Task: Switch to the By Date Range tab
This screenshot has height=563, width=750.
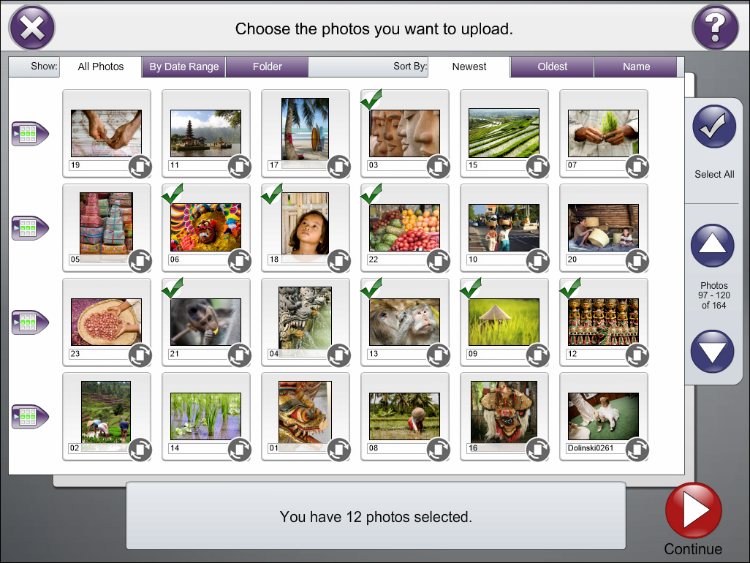Action: pos(184,67)
